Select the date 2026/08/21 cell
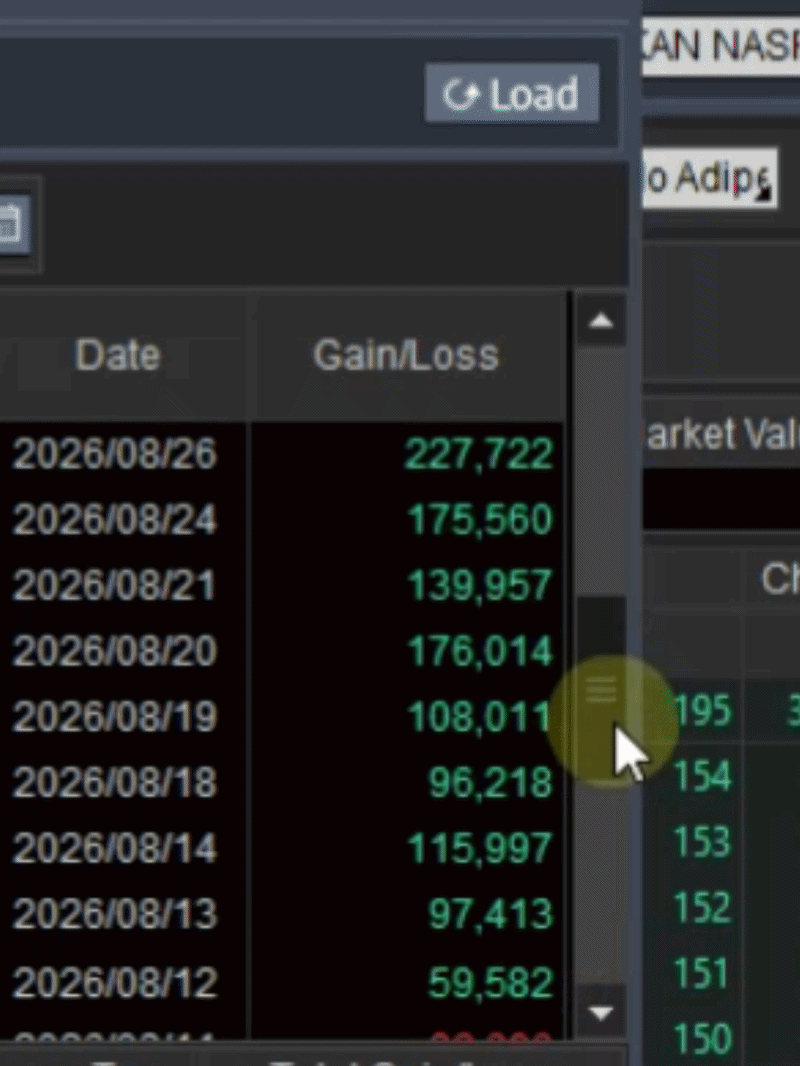 point(114,585)
